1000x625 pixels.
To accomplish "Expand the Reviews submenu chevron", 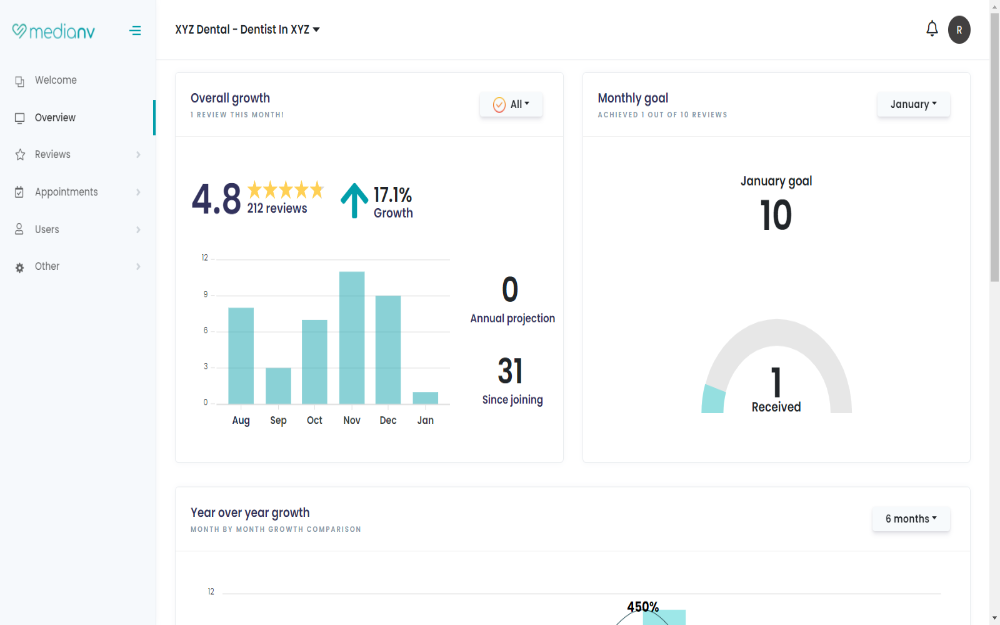I will click(138, 155).
